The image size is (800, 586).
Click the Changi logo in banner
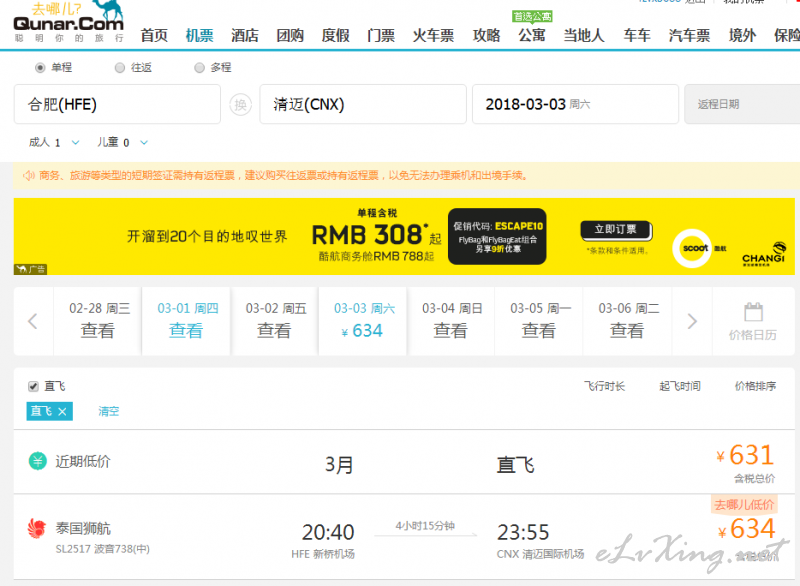(763, 253)
